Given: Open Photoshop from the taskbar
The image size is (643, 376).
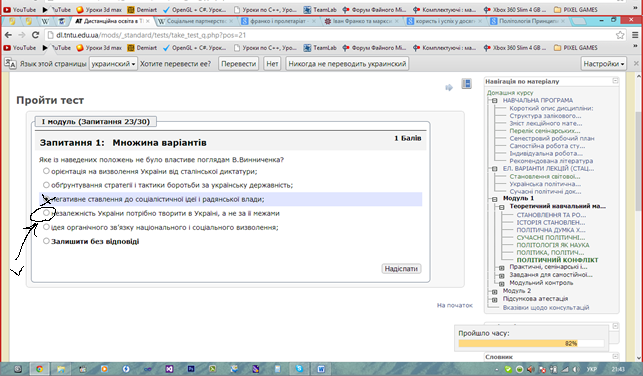Looking at the screenshot, I should (x=191, y=369).
